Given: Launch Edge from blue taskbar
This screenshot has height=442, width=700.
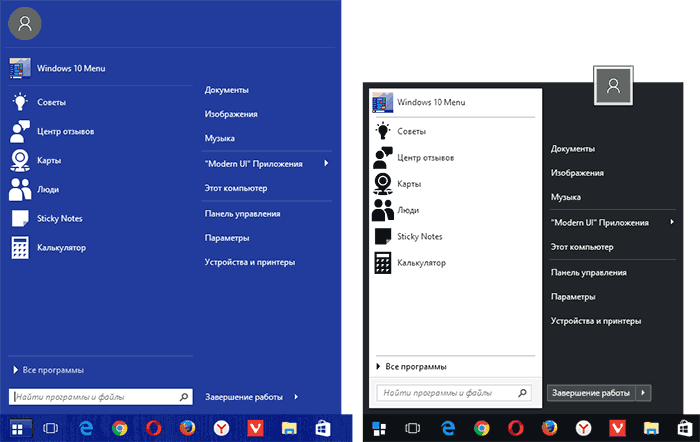Looking at the screenshot, I should (x=86, y=429).
